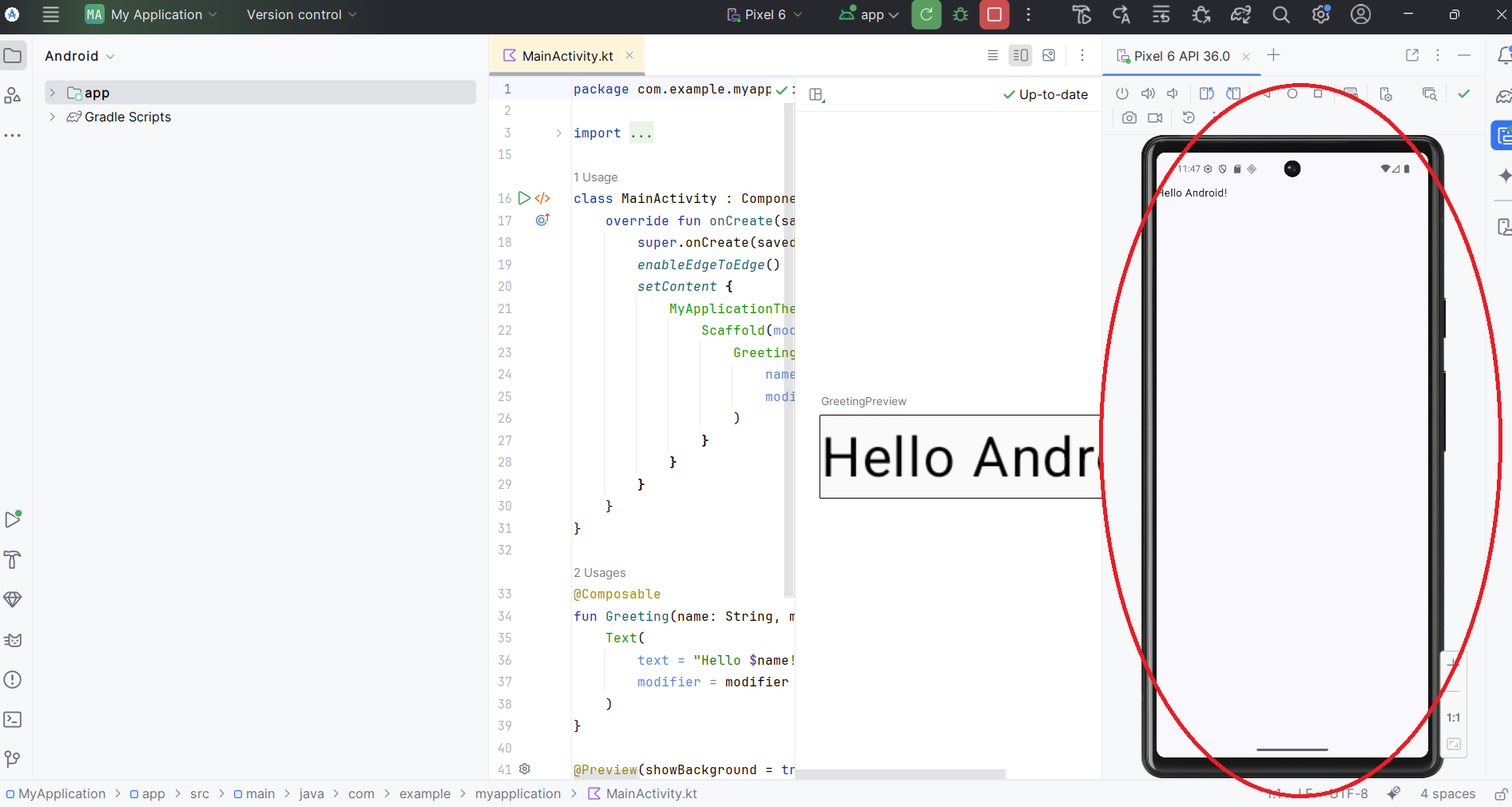This screenshot has height=807, width=1512.
Task: Open the Terminal tool window
Action: [x=13, y=719]
